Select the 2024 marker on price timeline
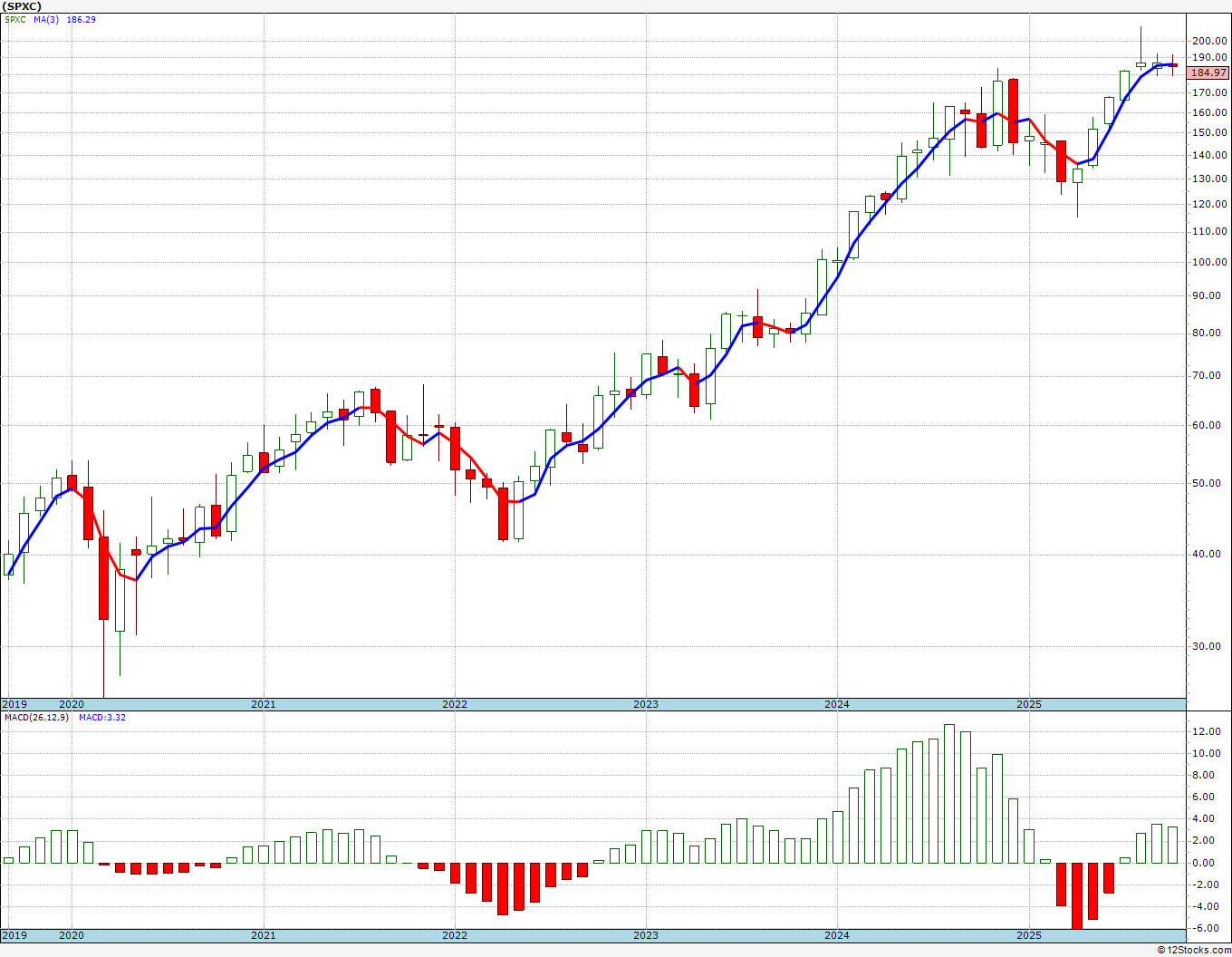This screenshot has height=957, width=1232. click(x=836, y=704)
